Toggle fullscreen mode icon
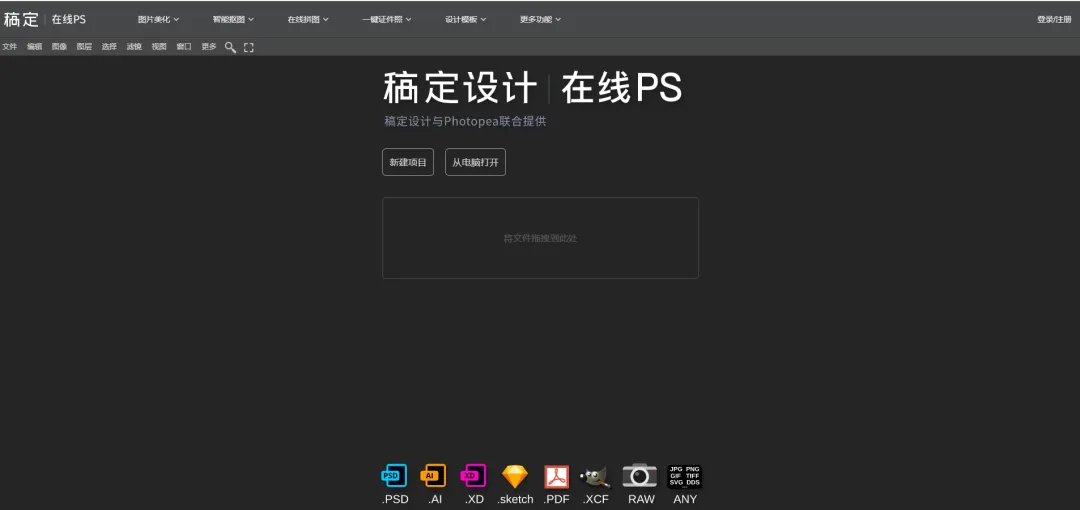 [249, 48]
